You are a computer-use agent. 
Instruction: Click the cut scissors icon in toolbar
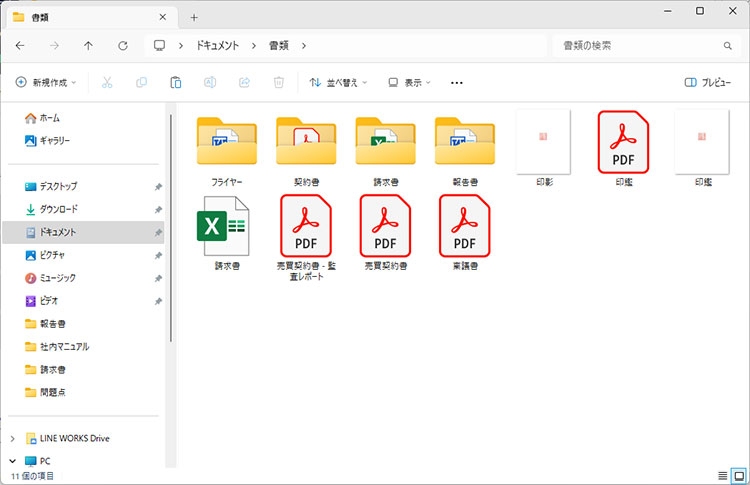tap(108, 82)
